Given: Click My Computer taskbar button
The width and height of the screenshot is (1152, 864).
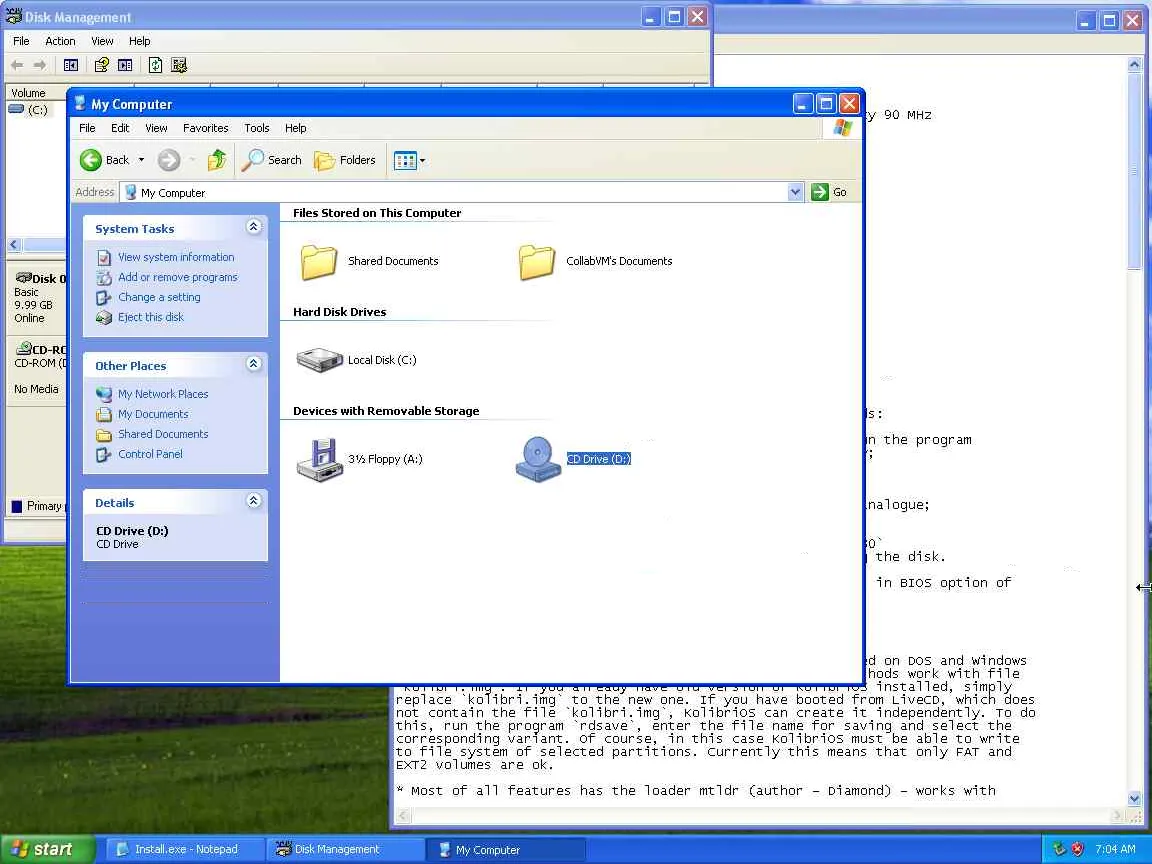Looking at the screenshot, I should point(505,849).
